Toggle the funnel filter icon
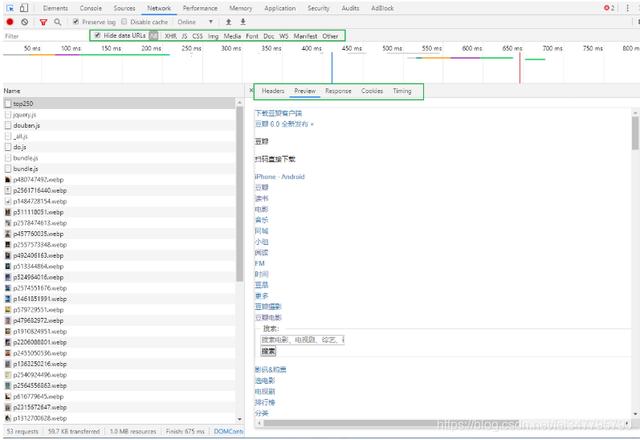 tap(43, 21)
